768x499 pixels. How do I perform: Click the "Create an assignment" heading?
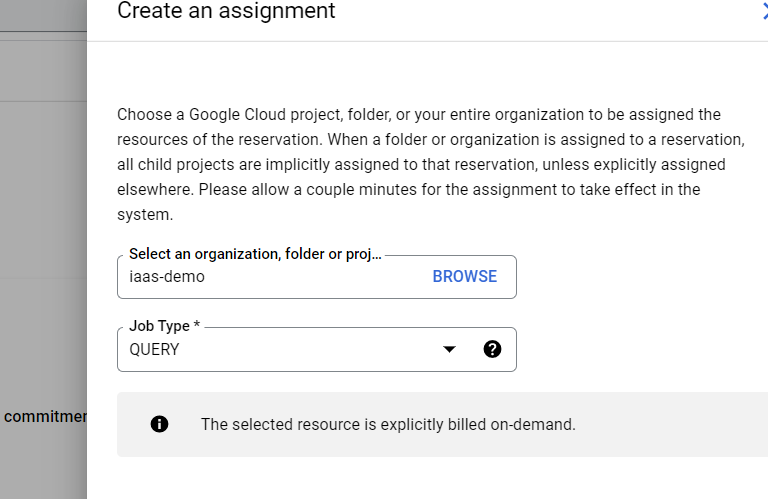[226, 12]
